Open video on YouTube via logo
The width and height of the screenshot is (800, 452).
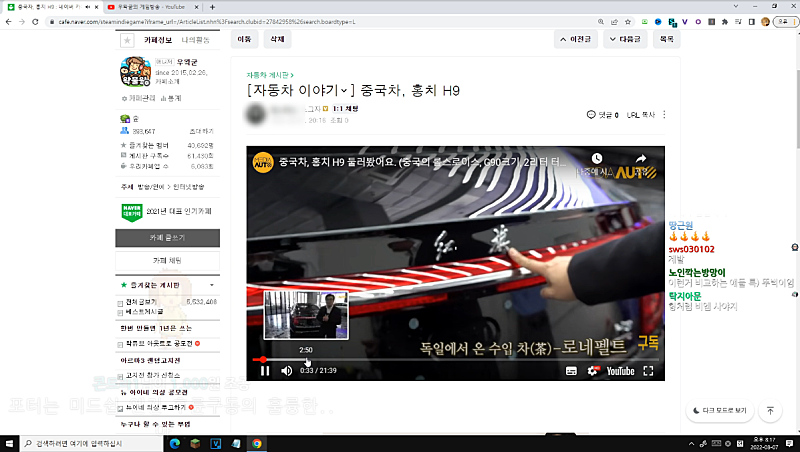620,371
